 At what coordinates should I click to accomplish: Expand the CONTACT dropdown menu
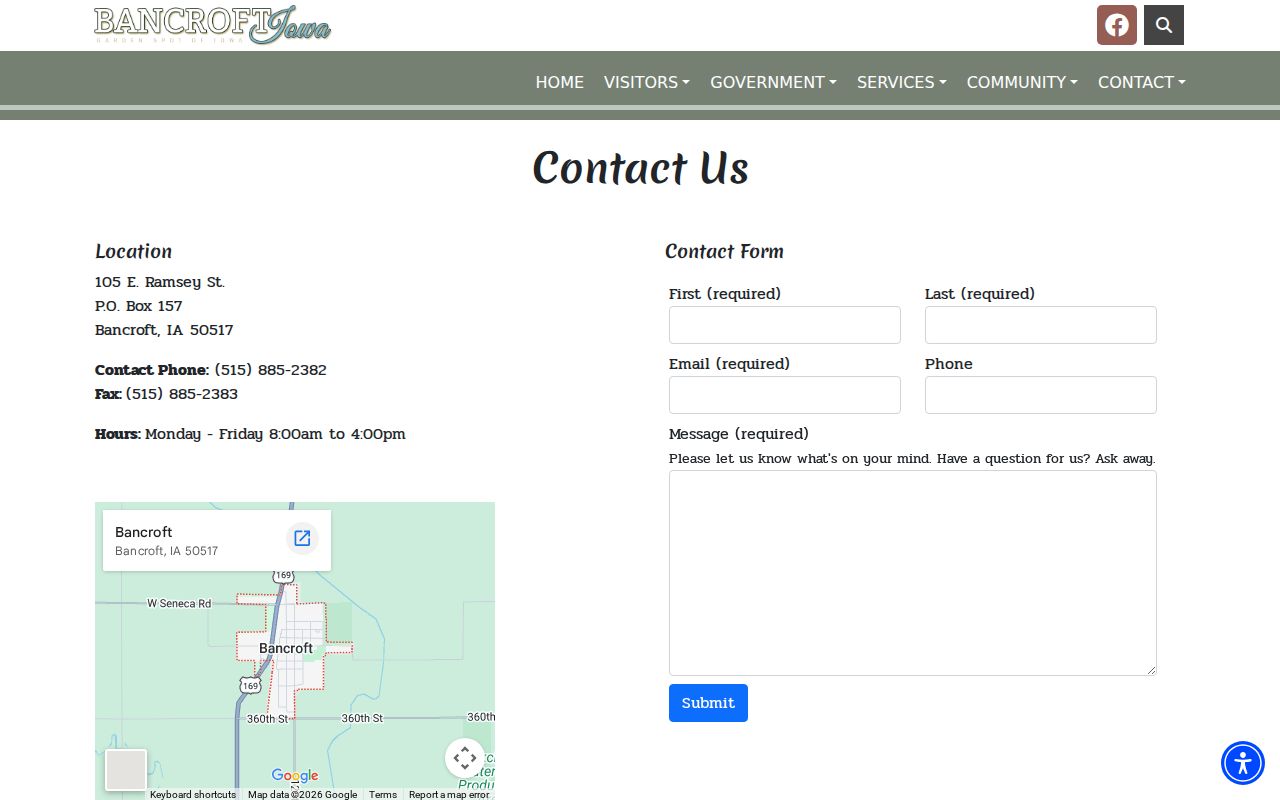click(x=1141, y=82)
